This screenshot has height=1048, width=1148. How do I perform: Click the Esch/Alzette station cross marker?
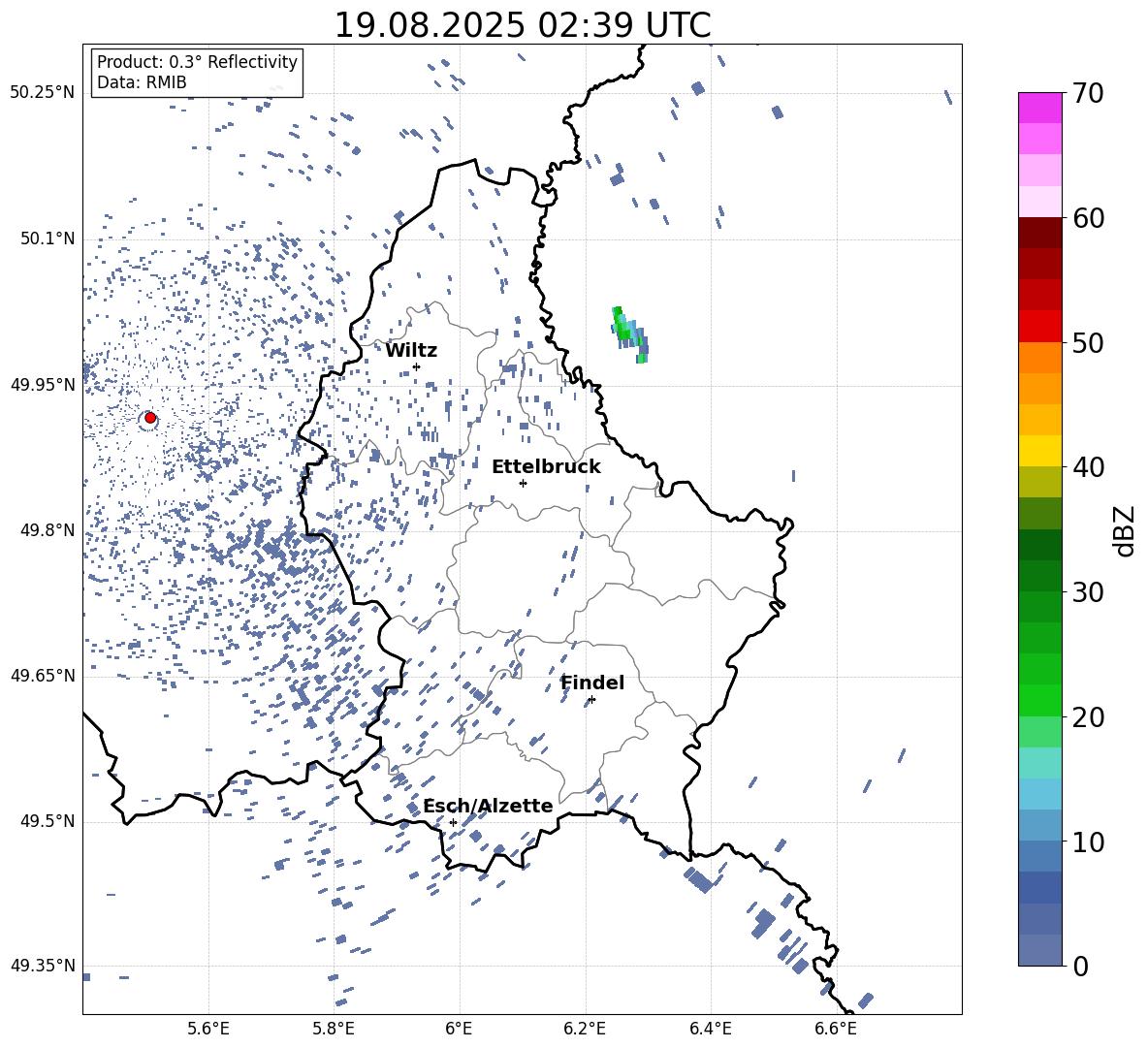point(453,822)
